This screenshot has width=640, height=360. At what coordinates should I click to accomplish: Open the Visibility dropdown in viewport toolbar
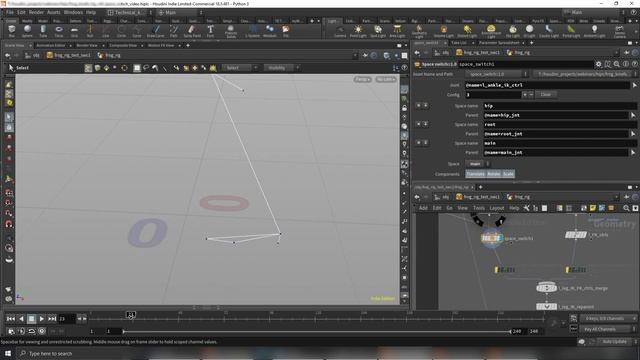[x=282, y=68]
